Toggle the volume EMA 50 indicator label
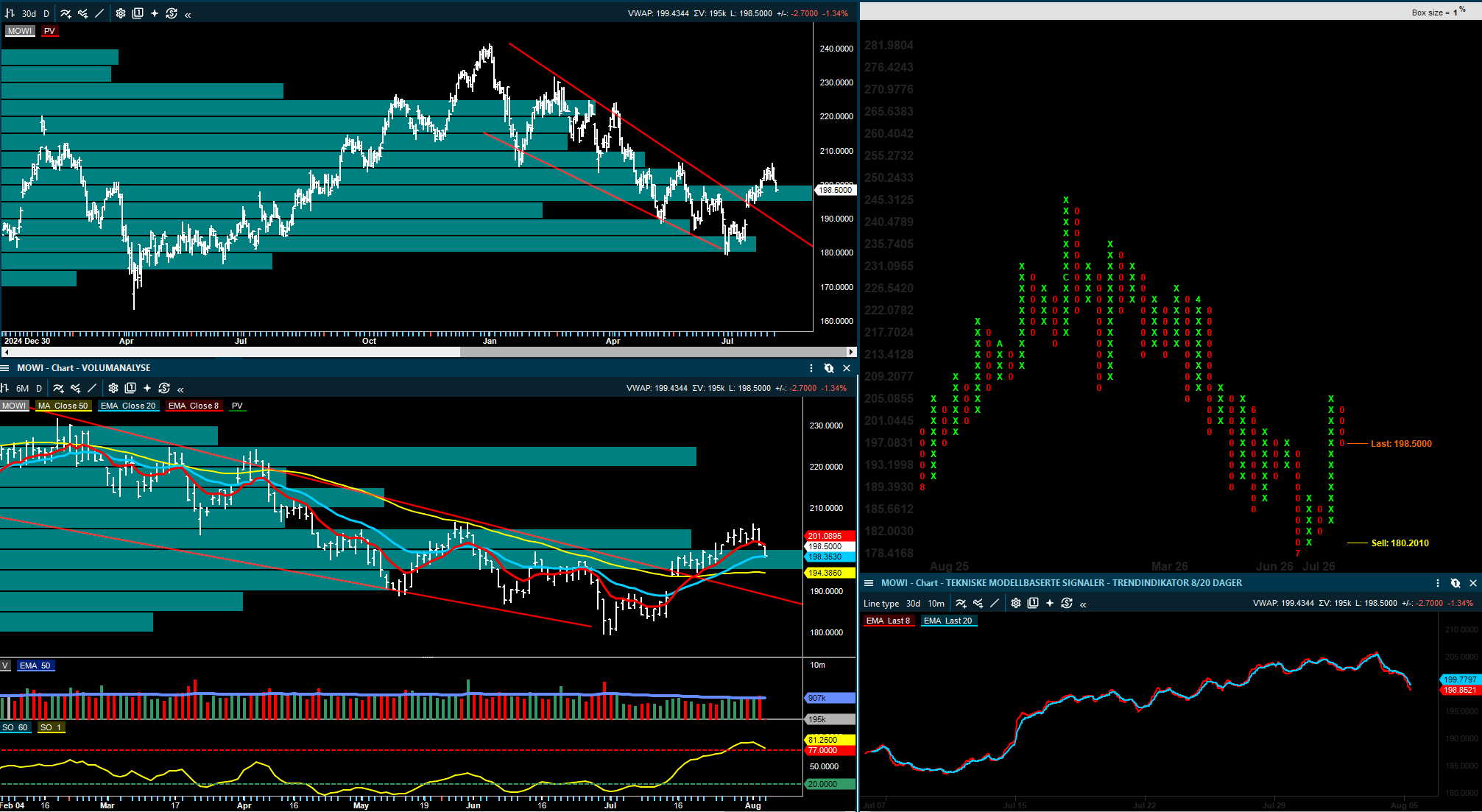The width and height of the screenshot is (1482, 812). (x=35, y=666)
